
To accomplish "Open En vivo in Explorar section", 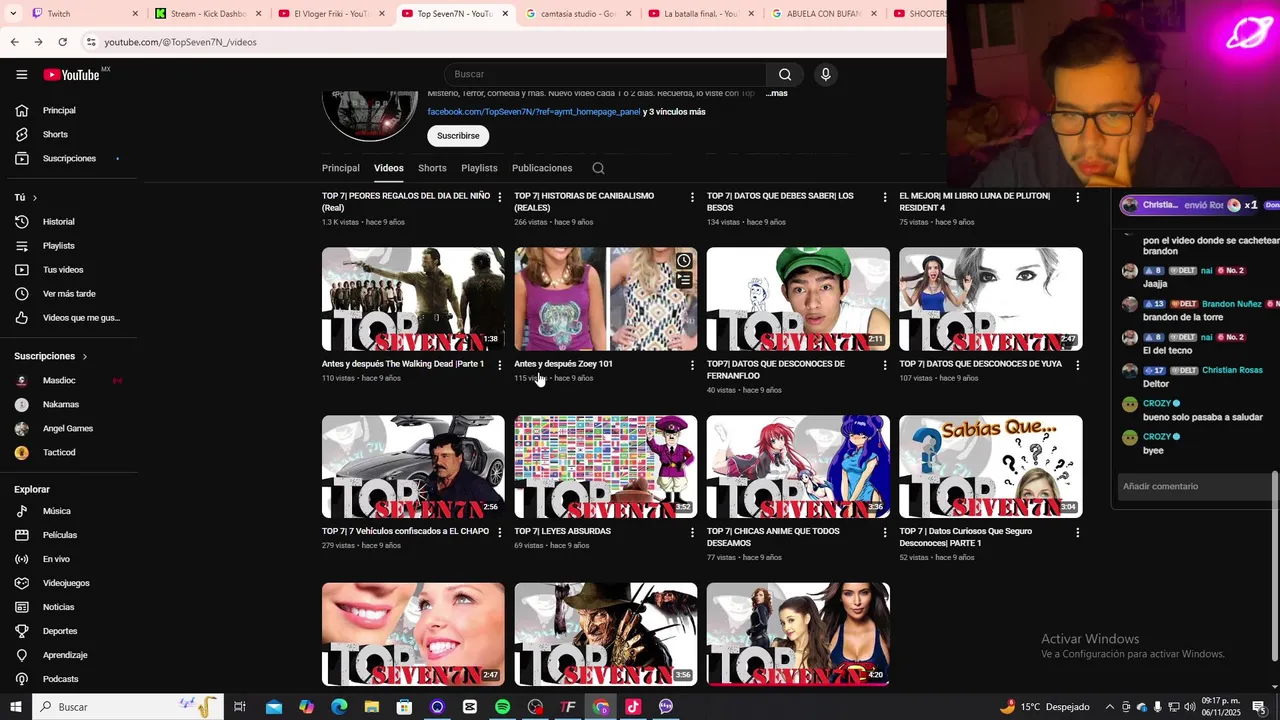I will [x=56, y=559].
